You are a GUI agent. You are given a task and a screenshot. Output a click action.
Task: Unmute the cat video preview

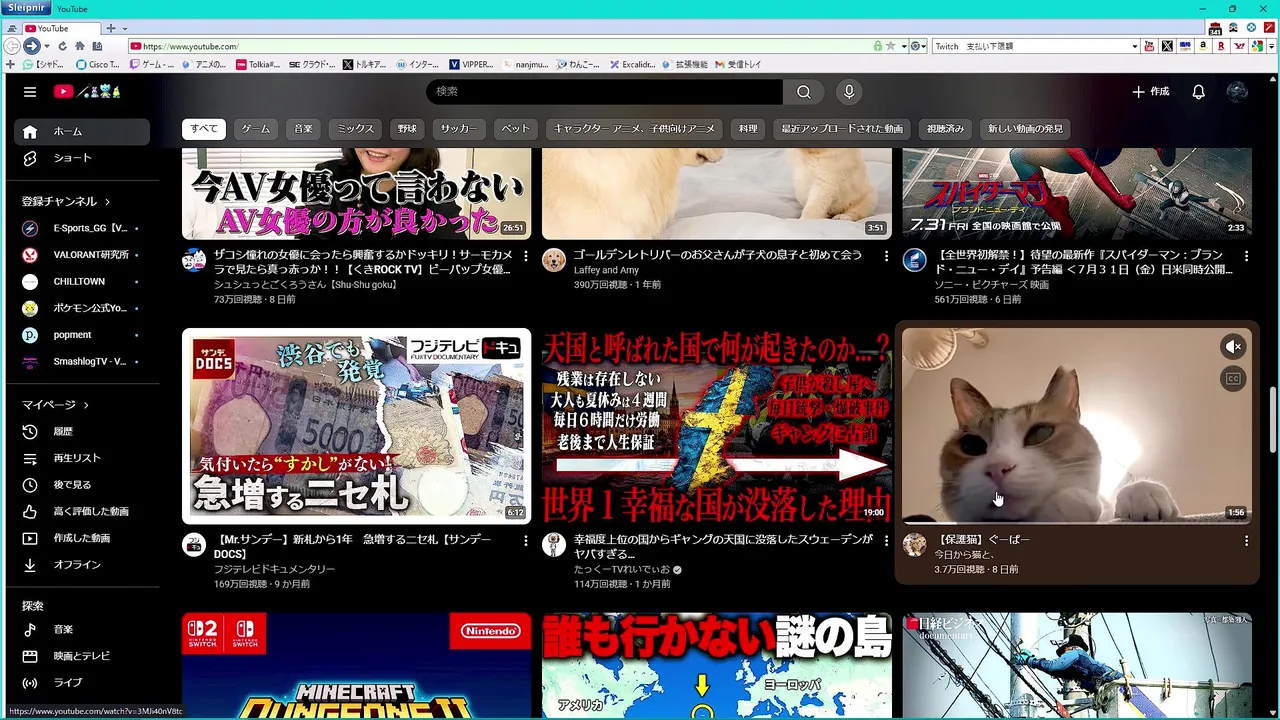pos(1233,347)
